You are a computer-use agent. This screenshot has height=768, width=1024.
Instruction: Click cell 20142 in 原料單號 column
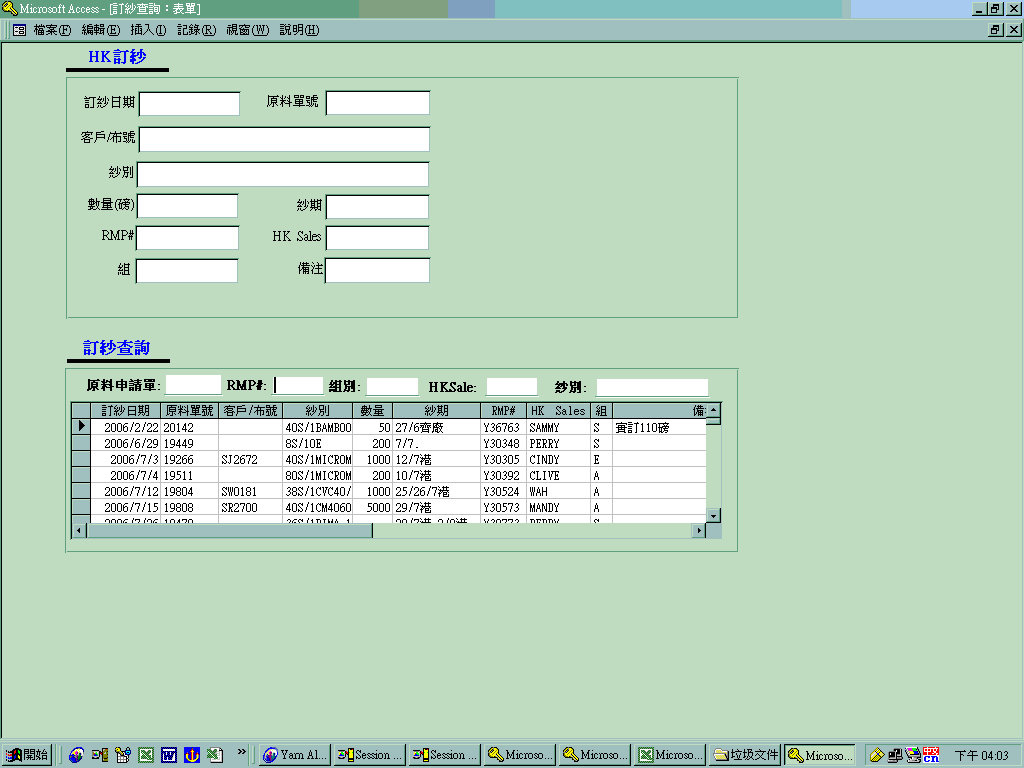[x=189, y=427]
